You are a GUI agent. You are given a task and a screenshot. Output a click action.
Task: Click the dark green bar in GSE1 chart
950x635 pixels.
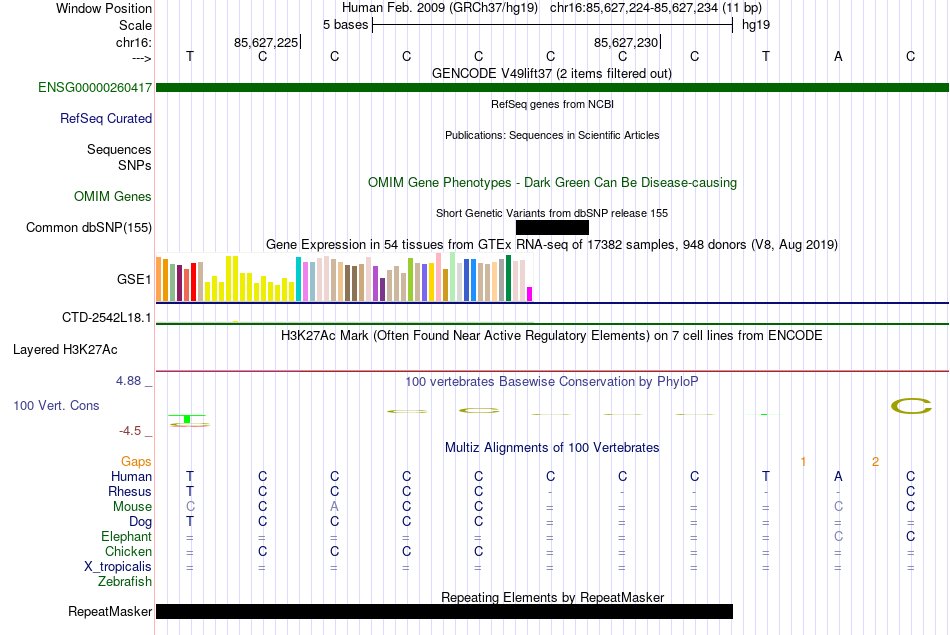click(x=508, y=278)
